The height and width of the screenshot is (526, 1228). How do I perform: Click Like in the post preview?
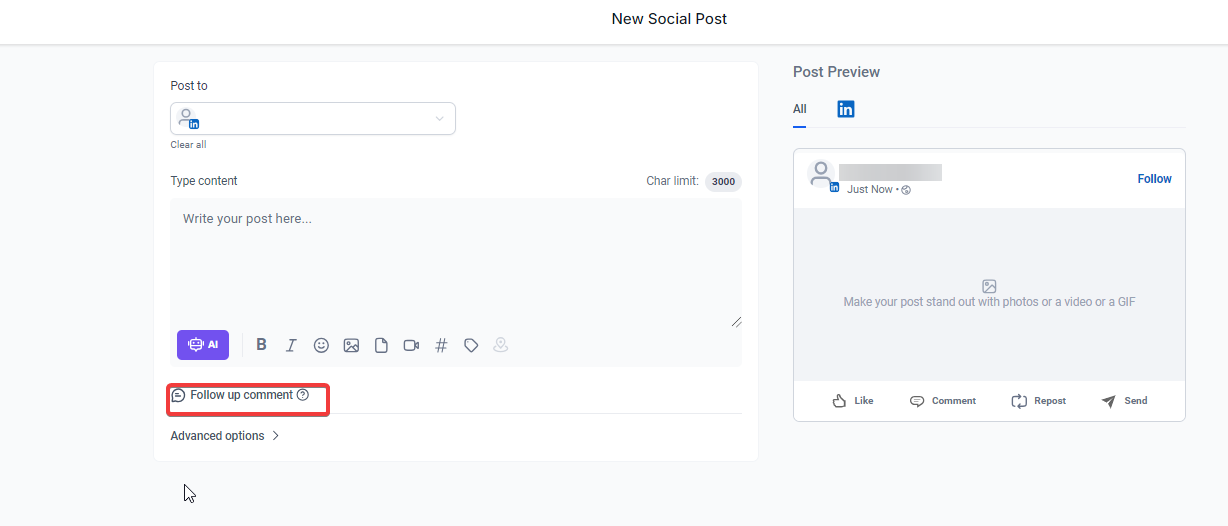click(x=853, y=401)
